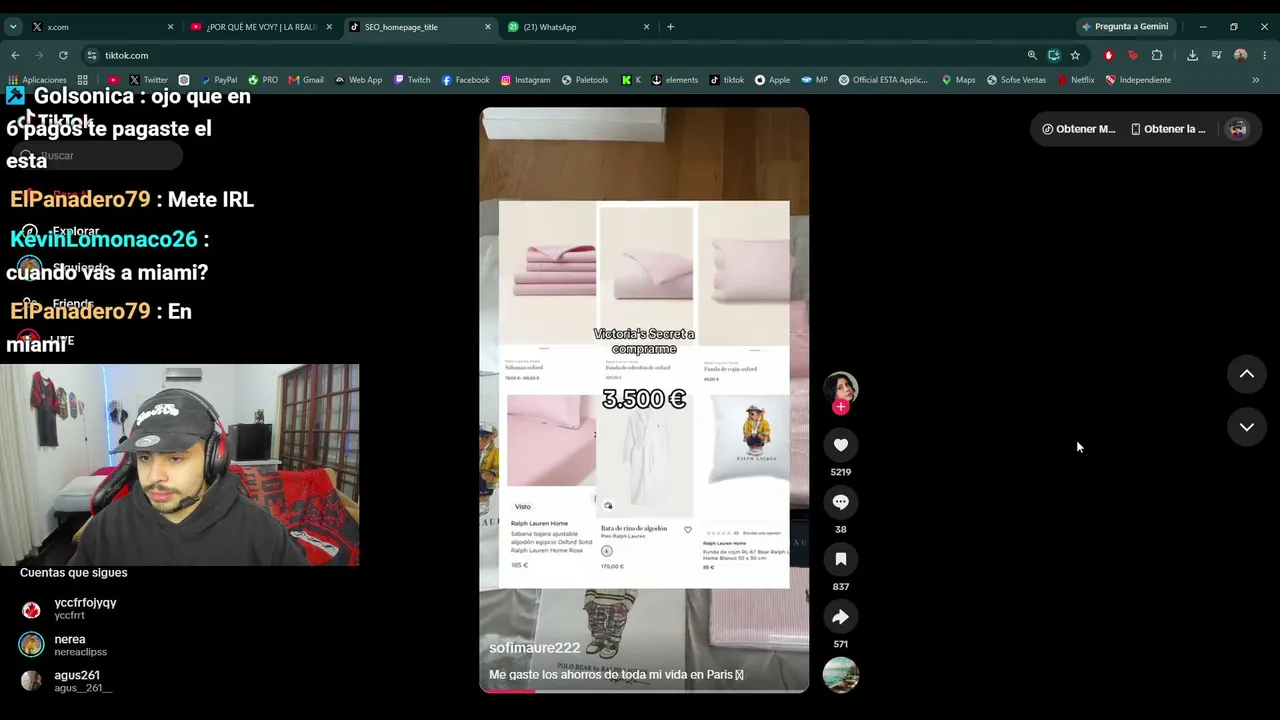The height and width of the screenshot is (720, 1280).
Task: Click the video caption about Paris savings
Action: tap(616, 675)
